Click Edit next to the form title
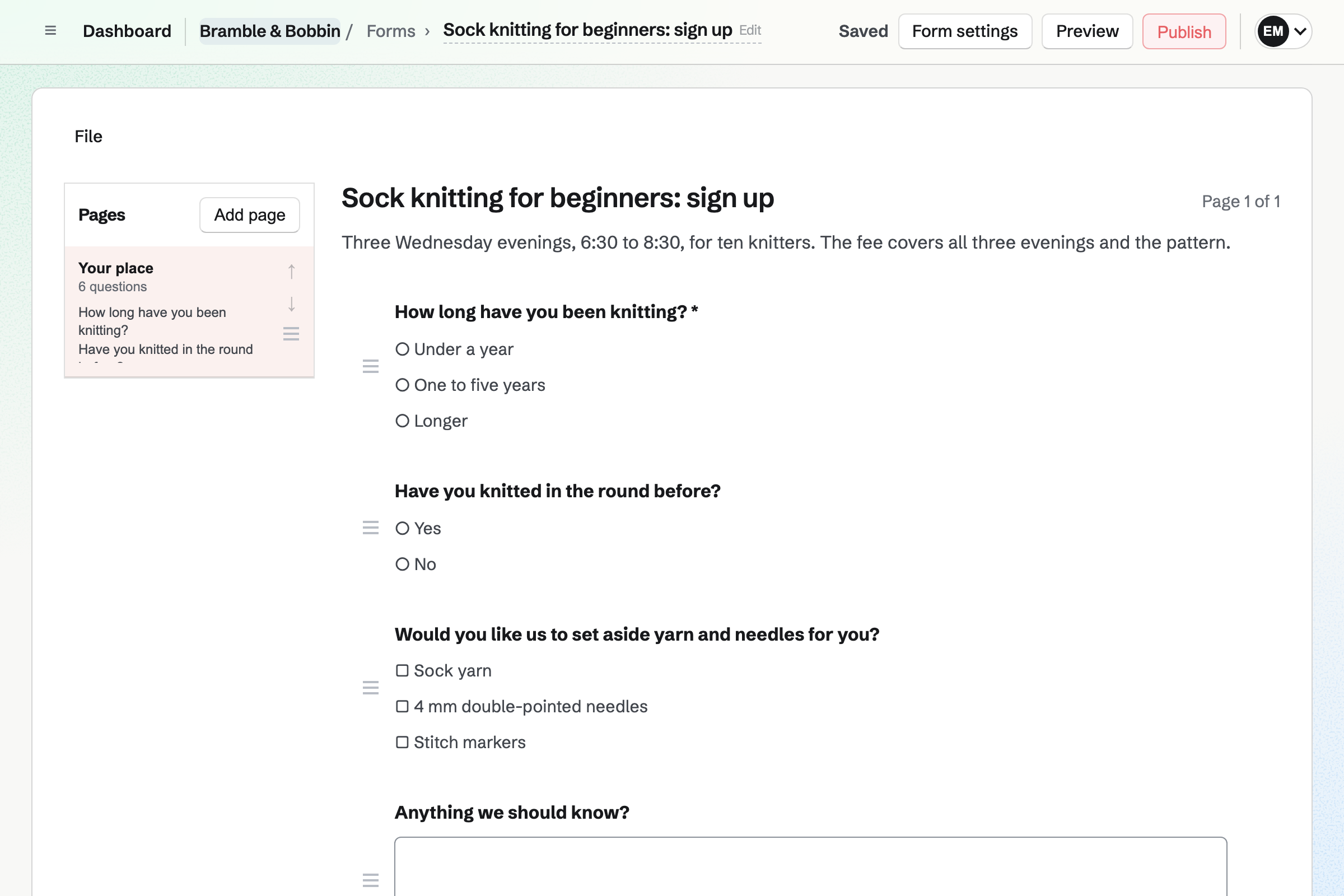The width and height of the screenshot is (1344, 896). pyautogui.click(x=750, y=30)
